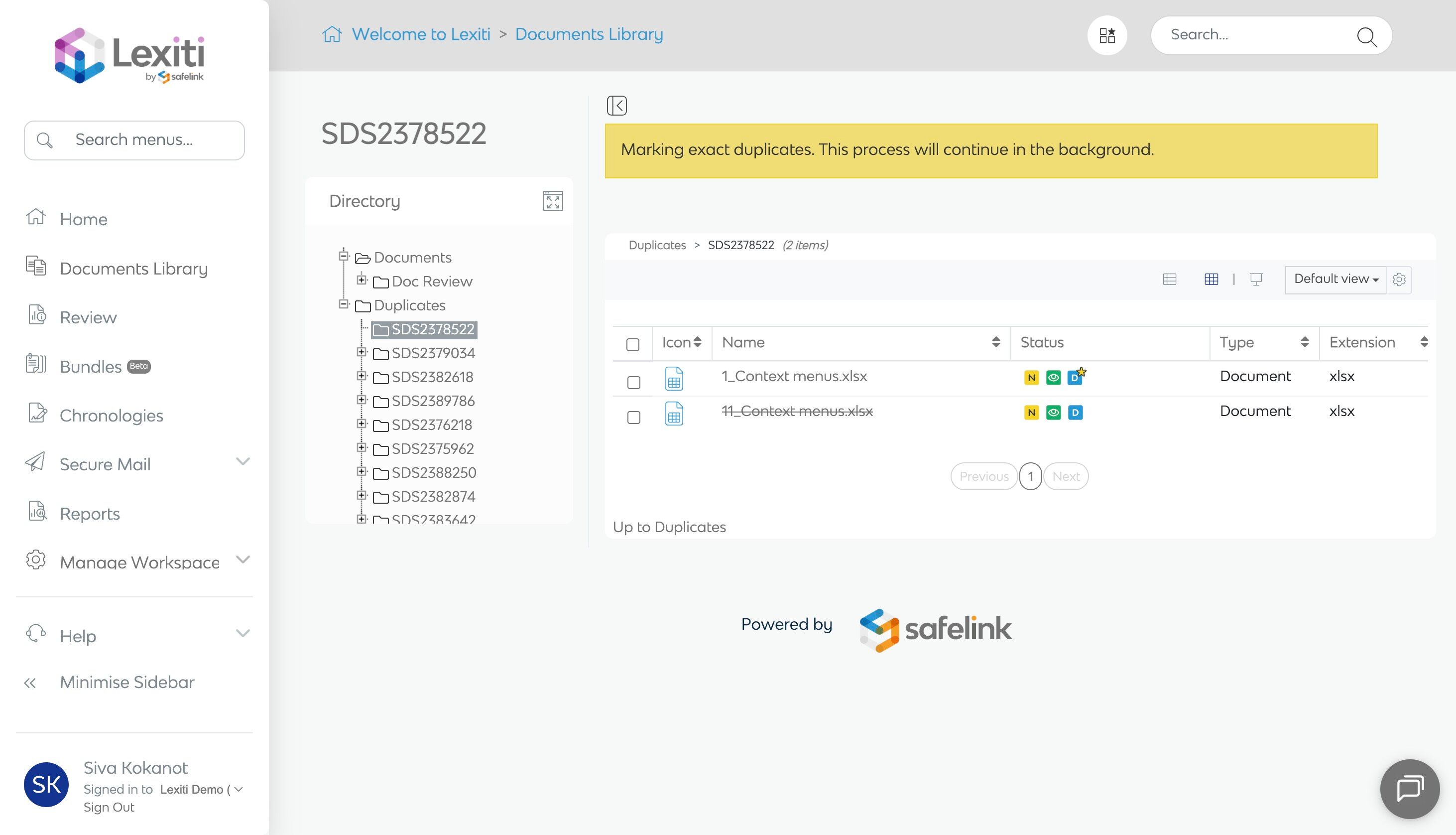Tick checkbox for 11_Context menus.xlsx

click(x=633, y=417)
